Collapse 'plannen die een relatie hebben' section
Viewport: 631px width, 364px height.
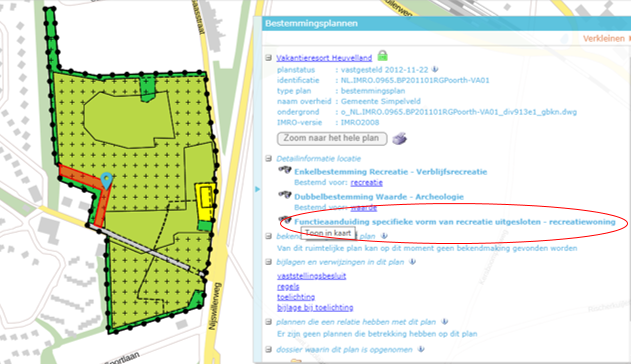coord(268,322)
